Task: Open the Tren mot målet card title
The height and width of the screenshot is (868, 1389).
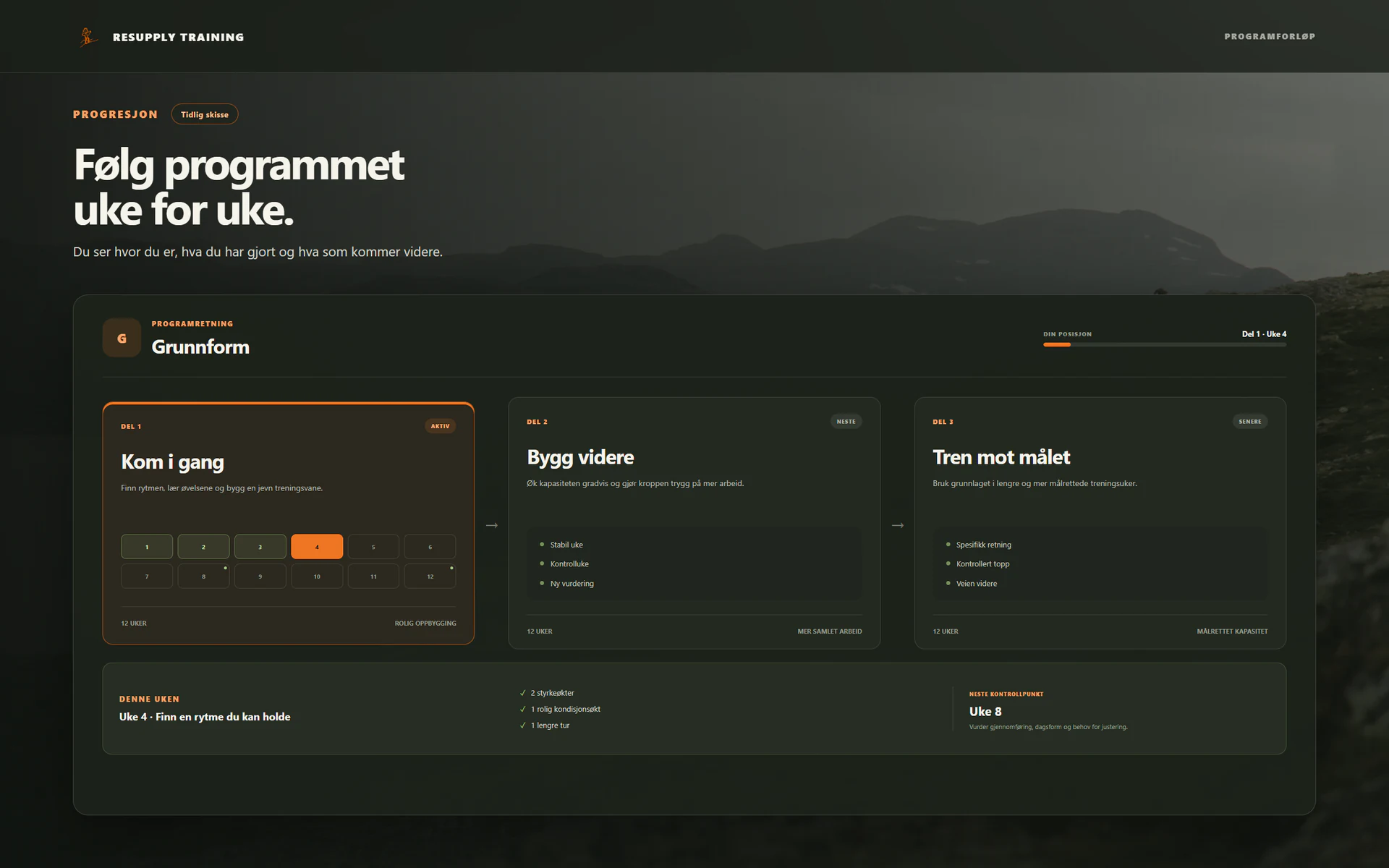Action: point(1001,457)
